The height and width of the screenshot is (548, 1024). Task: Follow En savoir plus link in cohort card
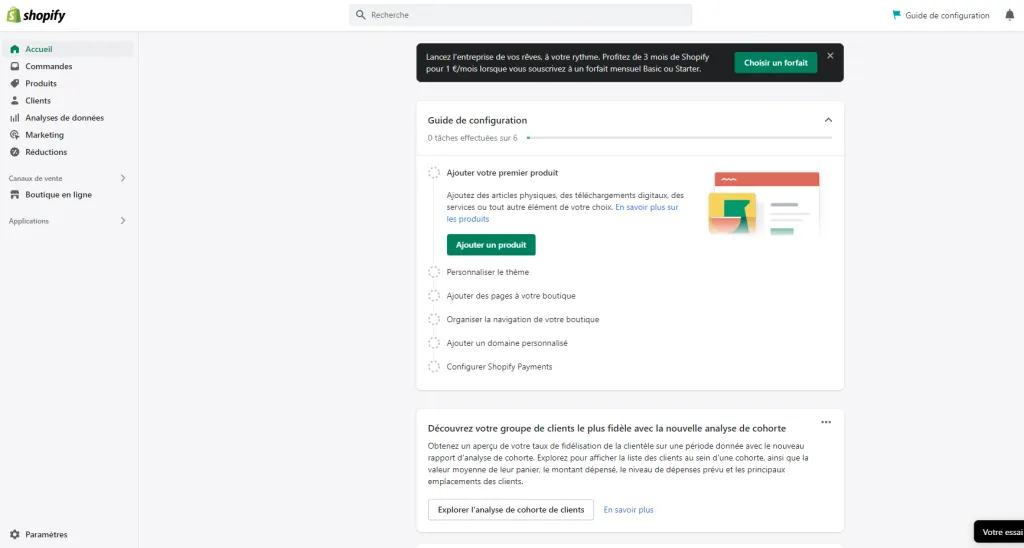coord(628,509)
